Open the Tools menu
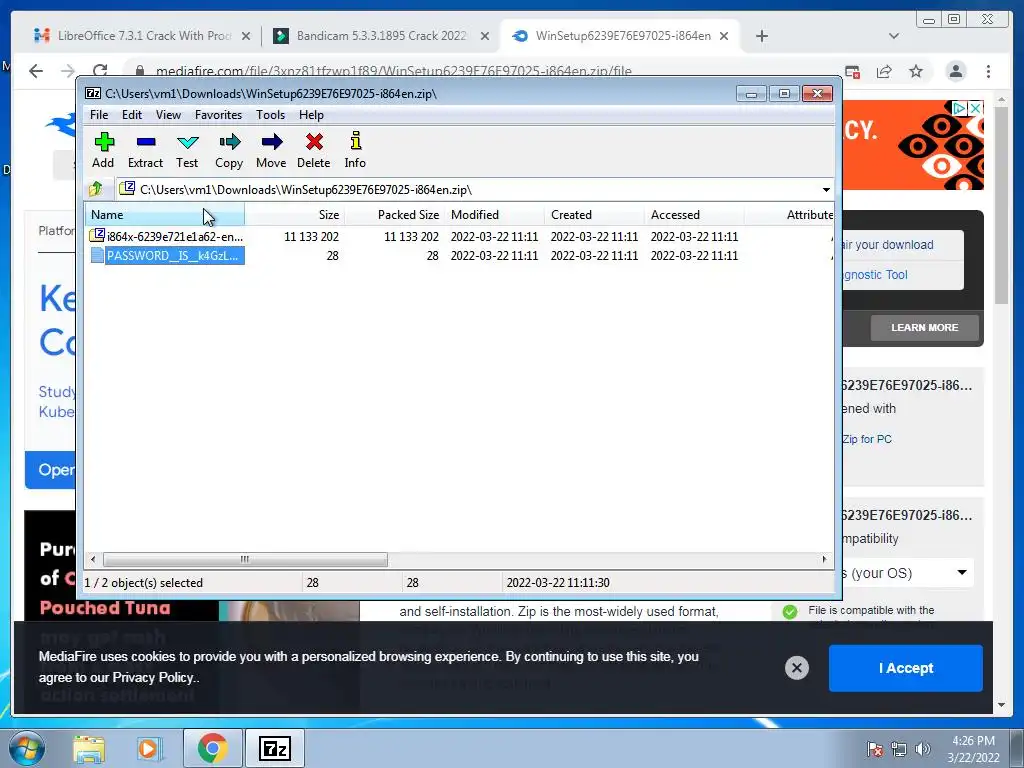This screenshot has height=768, width=1024. pos(270,115)
